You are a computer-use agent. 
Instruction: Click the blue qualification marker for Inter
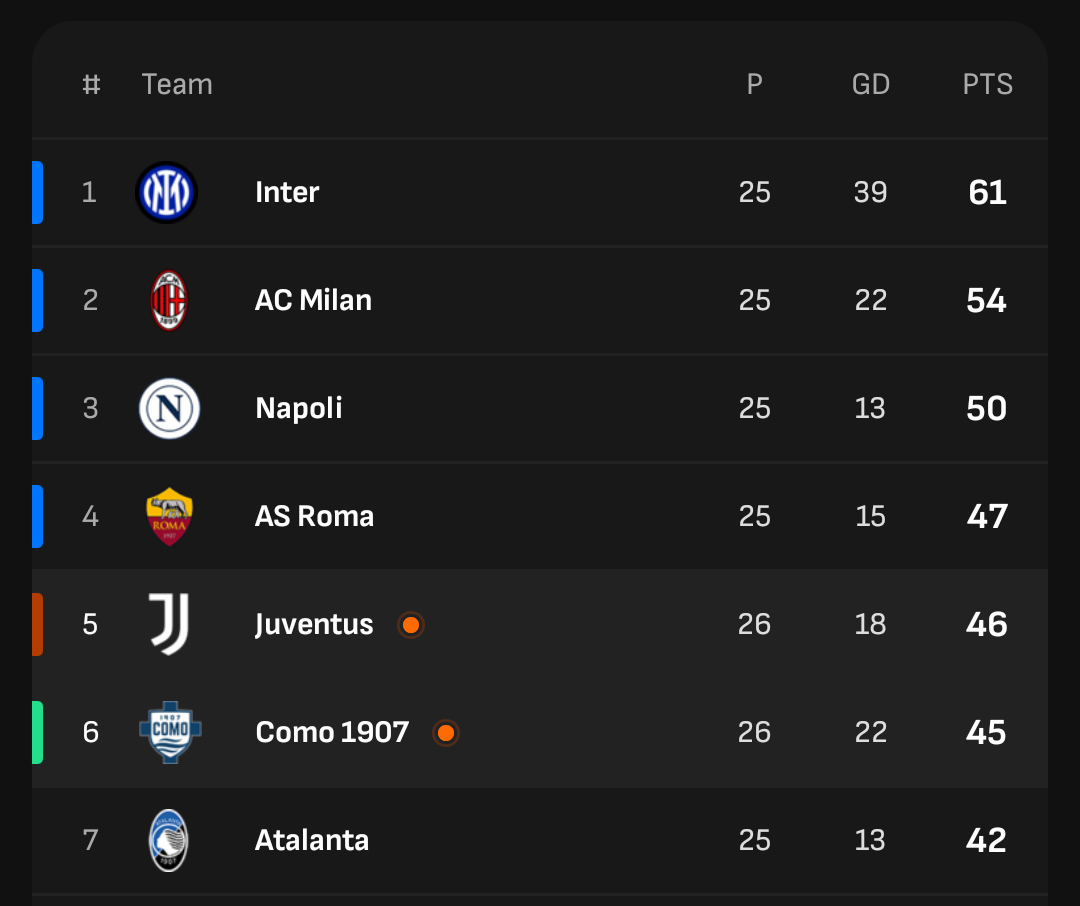(x=37, y=192)
